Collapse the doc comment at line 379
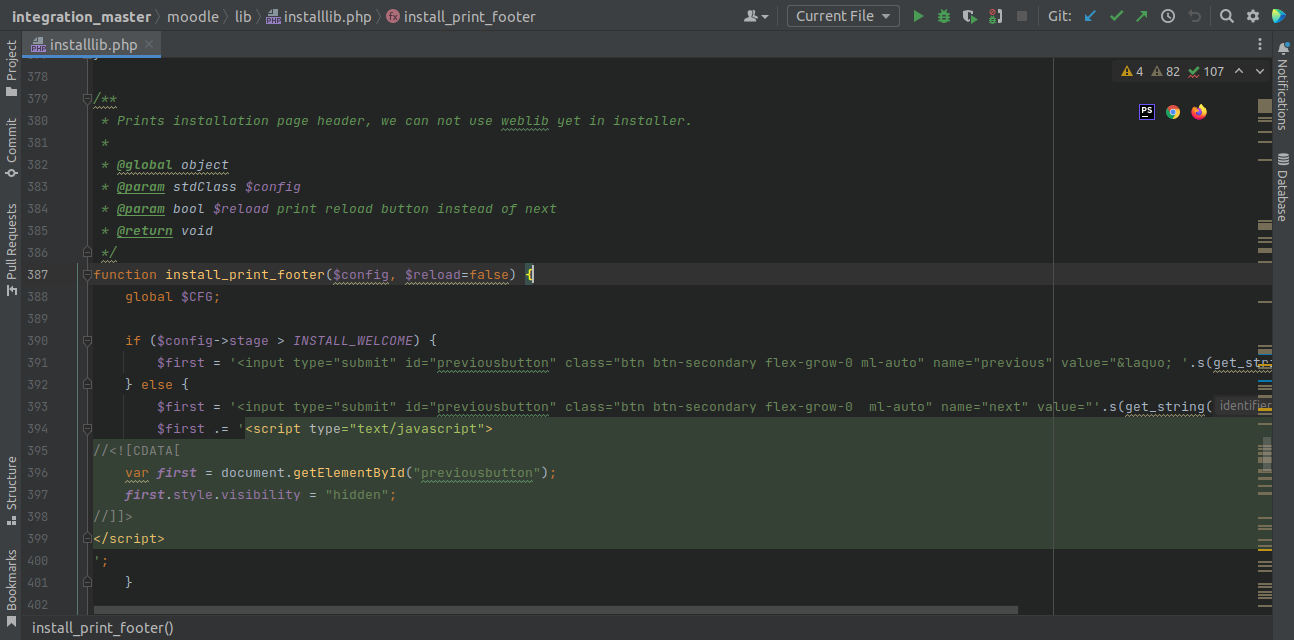This screenshot has height=640, width=1294. click(x=87, y=99)
